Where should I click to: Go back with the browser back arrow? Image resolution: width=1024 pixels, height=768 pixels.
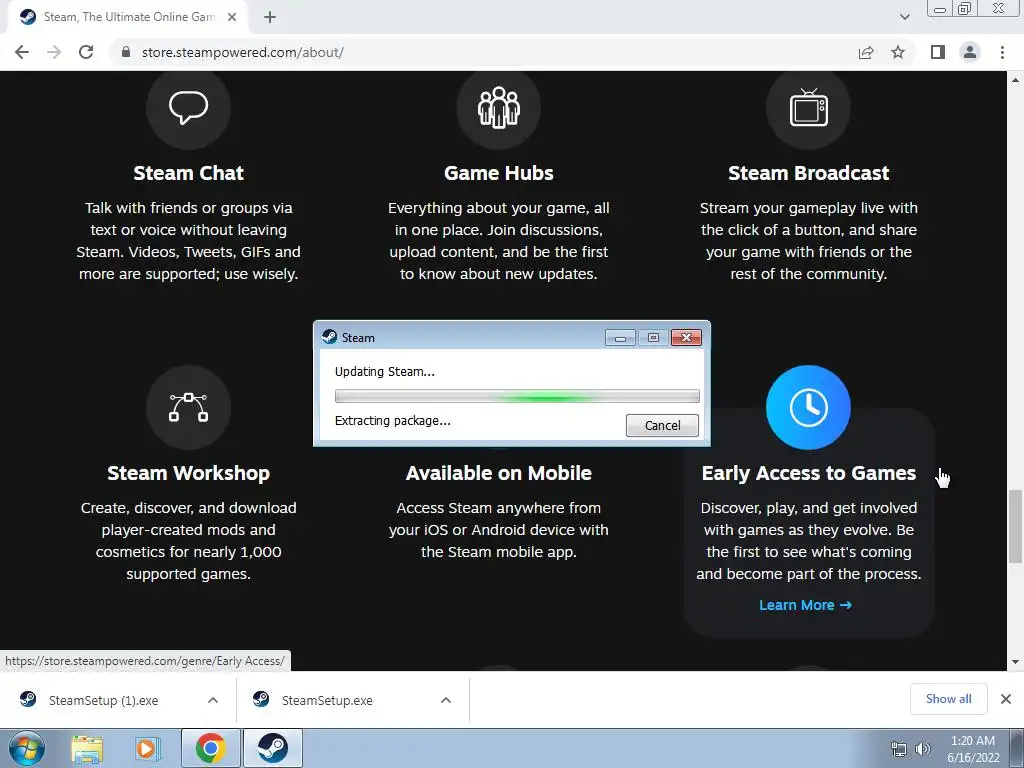22,52
